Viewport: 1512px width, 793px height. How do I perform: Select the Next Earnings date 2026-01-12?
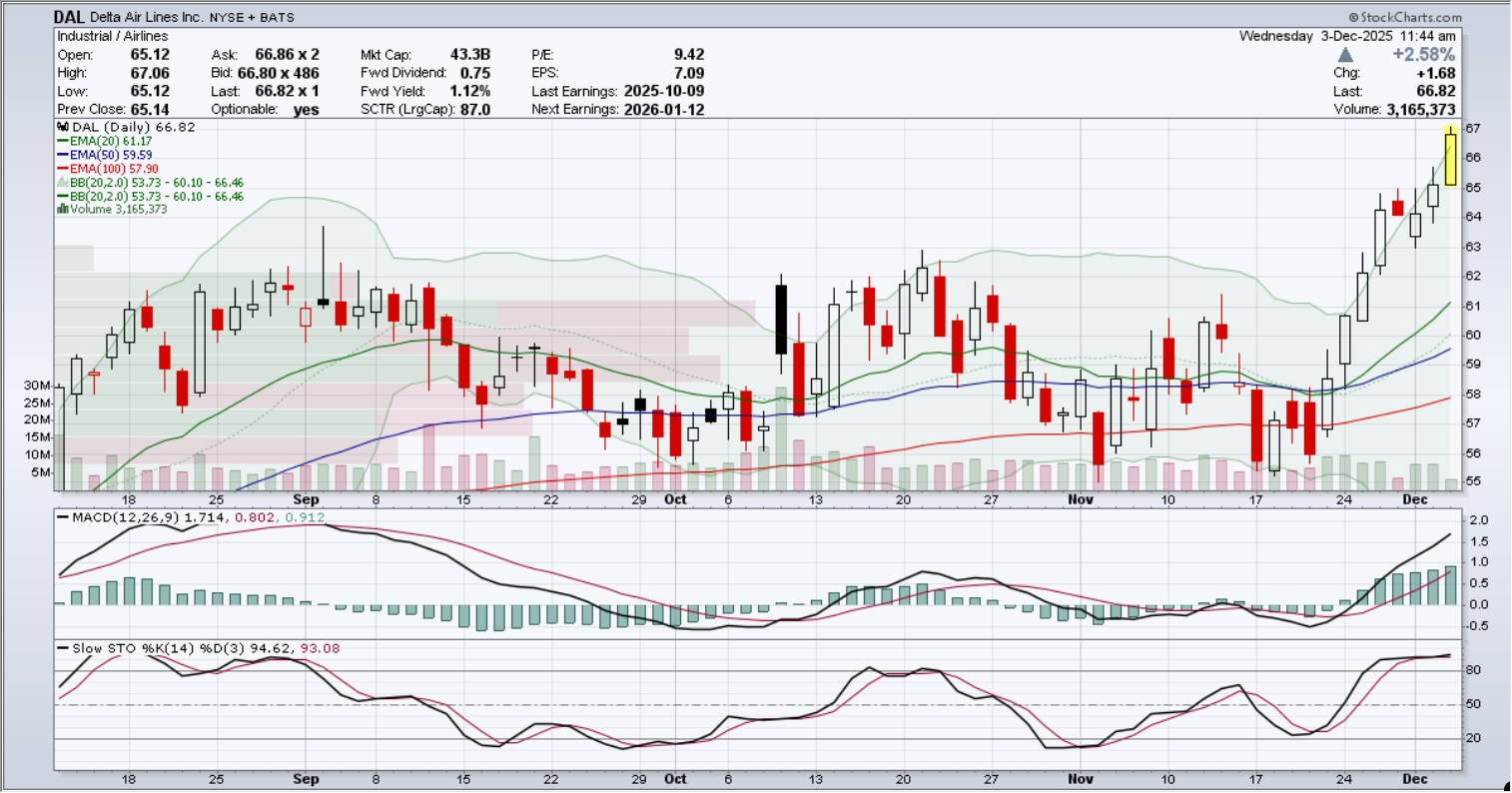point(664,109)
